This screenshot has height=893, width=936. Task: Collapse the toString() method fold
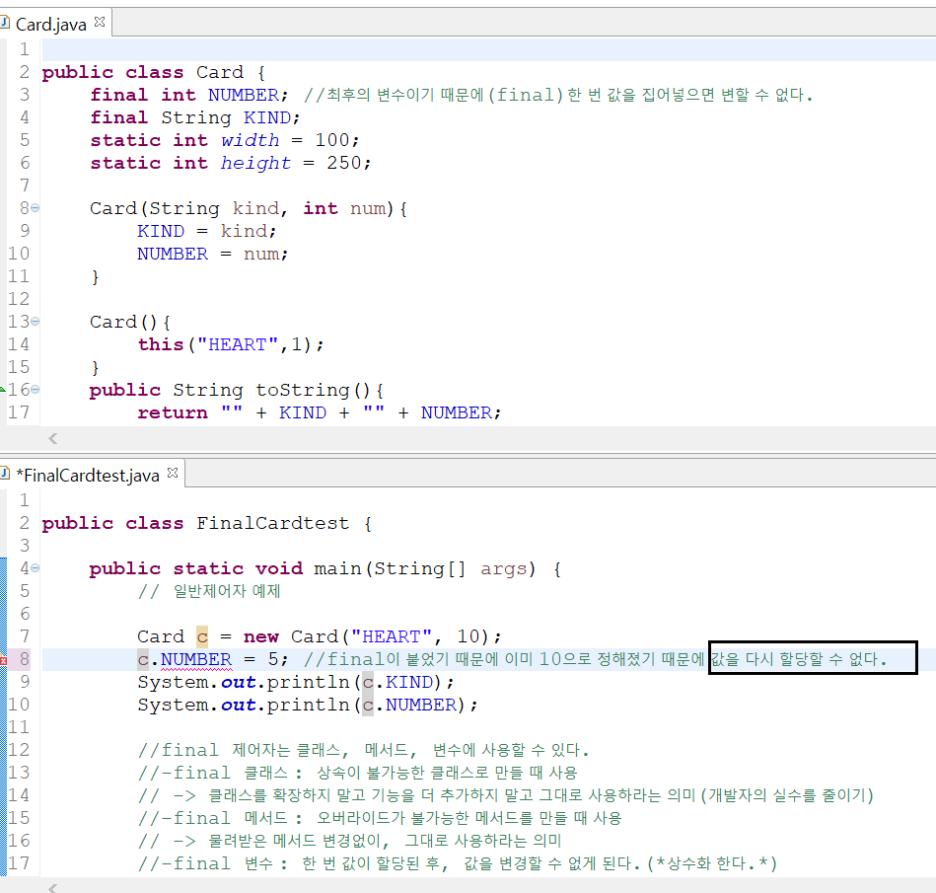click(x=35, y=389)
